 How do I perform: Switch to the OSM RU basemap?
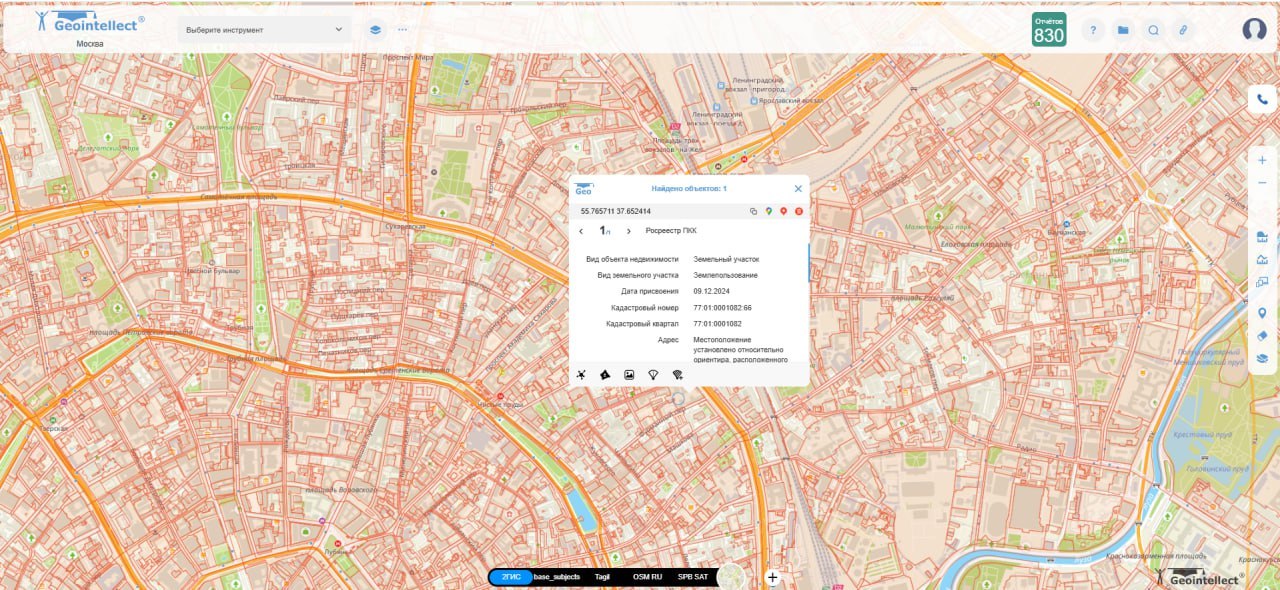coord(647,577)
